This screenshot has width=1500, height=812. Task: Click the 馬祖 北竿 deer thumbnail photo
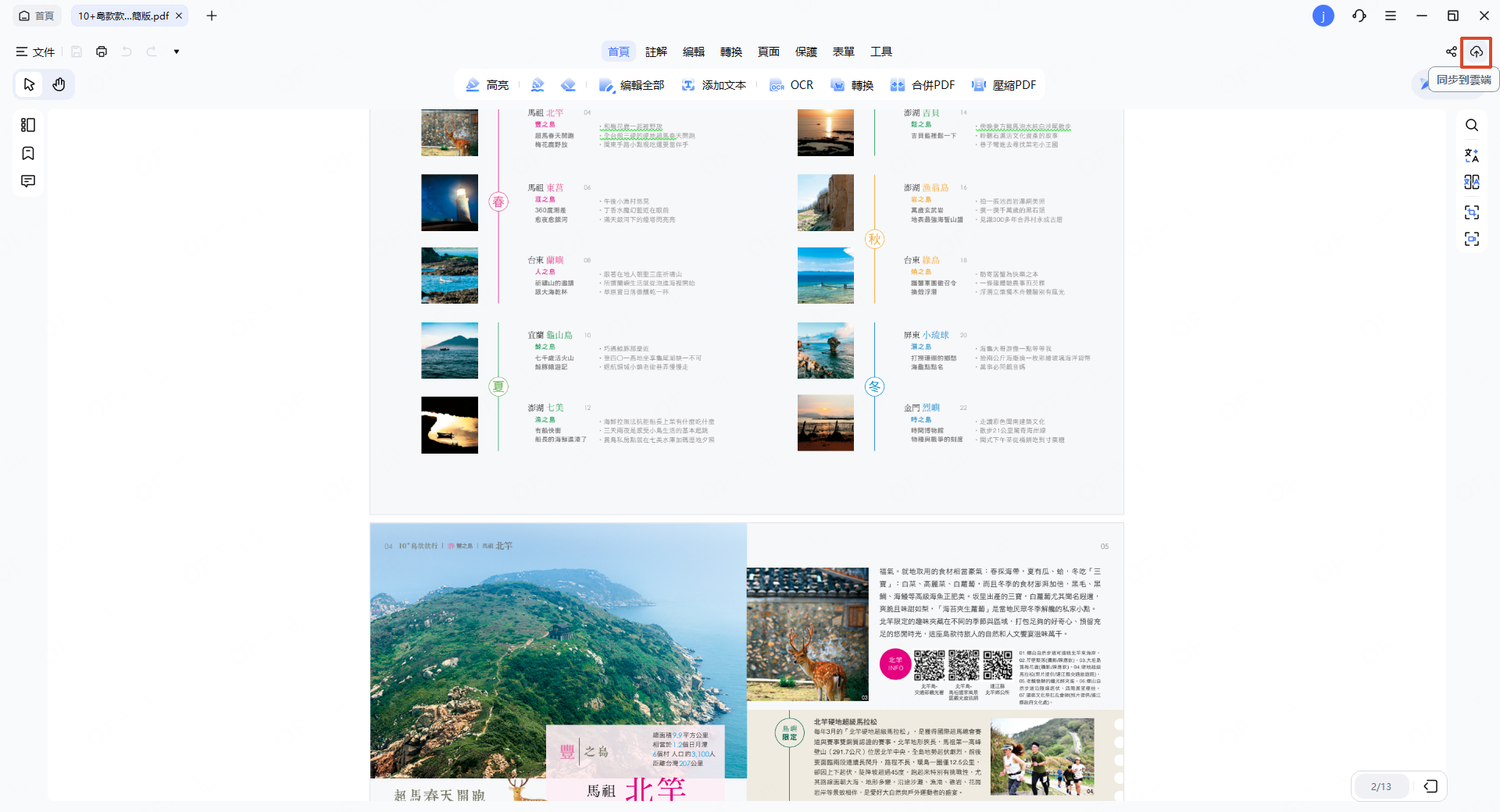(x=449, y=133)
